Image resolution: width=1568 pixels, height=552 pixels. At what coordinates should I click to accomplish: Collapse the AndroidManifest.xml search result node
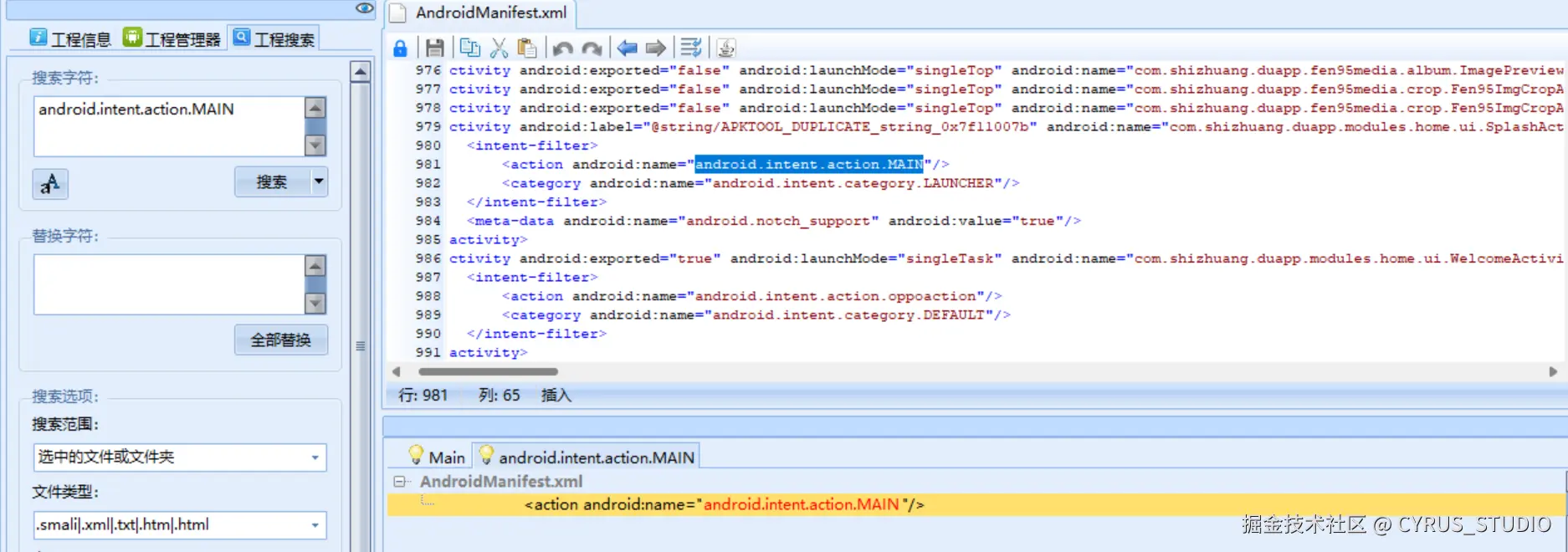(x=400, y=482)
